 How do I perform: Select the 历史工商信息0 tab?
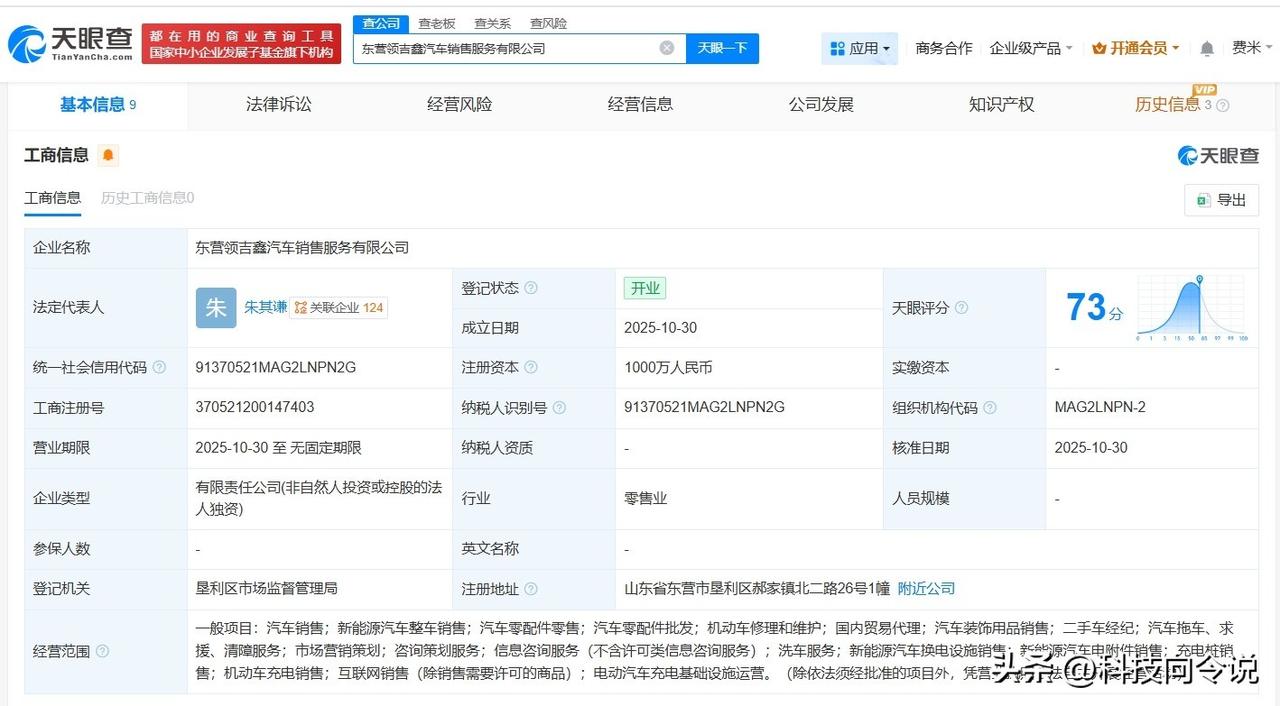coord(146,198)
